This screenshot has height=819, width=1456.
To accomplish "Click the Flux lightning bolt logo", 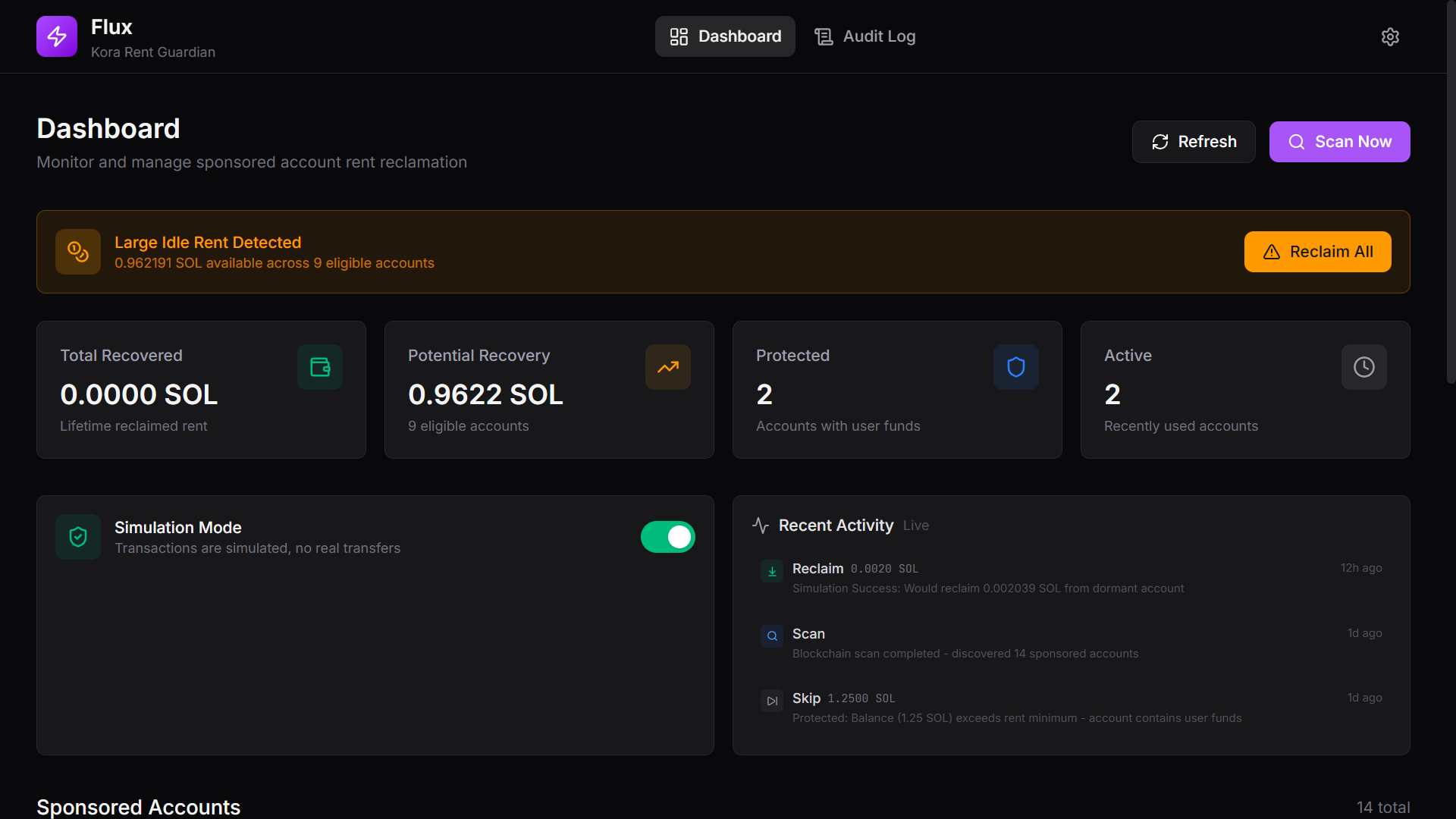I will click(57, 36).
